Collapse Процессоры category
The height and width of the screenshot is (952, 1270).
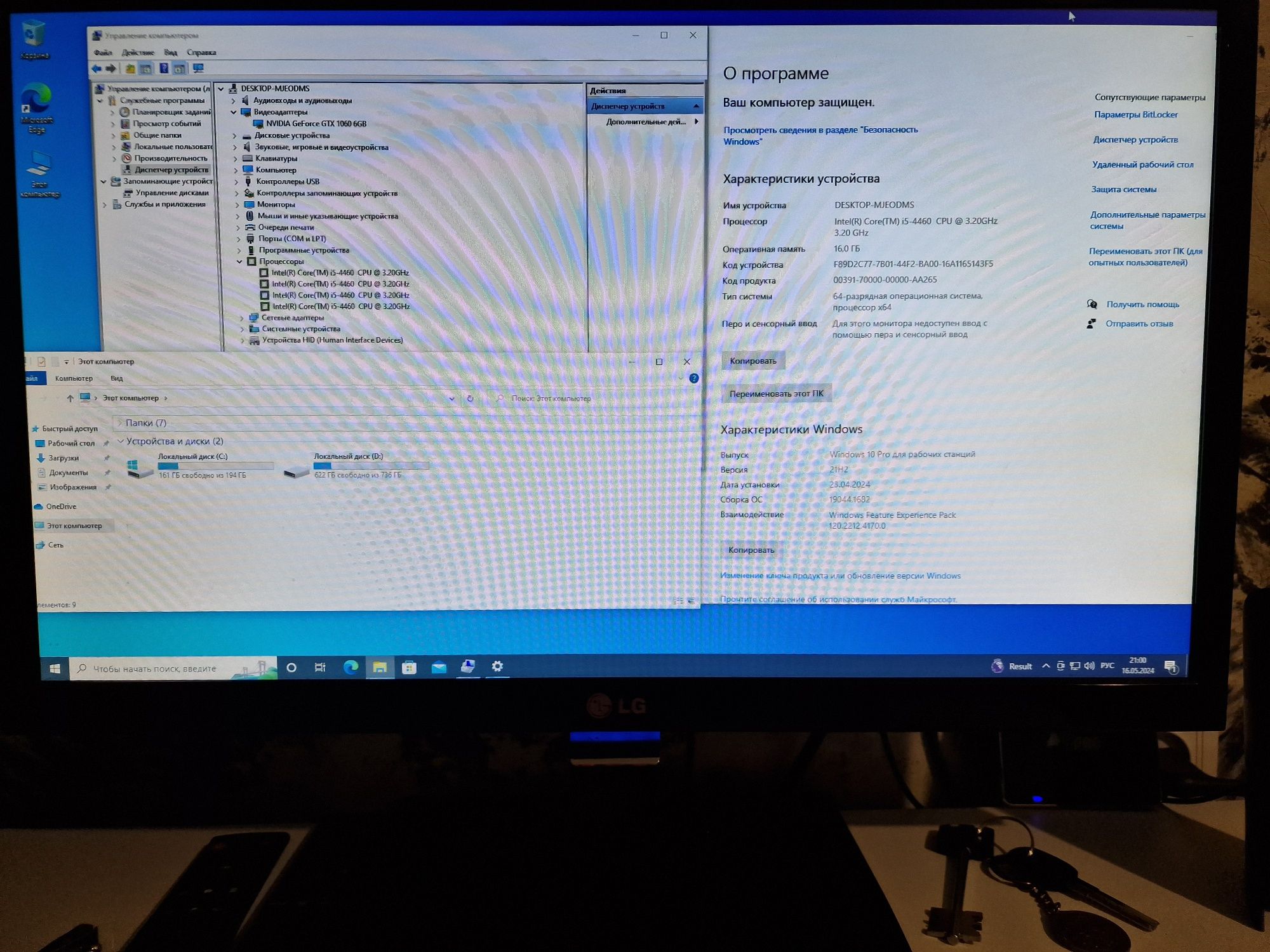pos(239,261)
